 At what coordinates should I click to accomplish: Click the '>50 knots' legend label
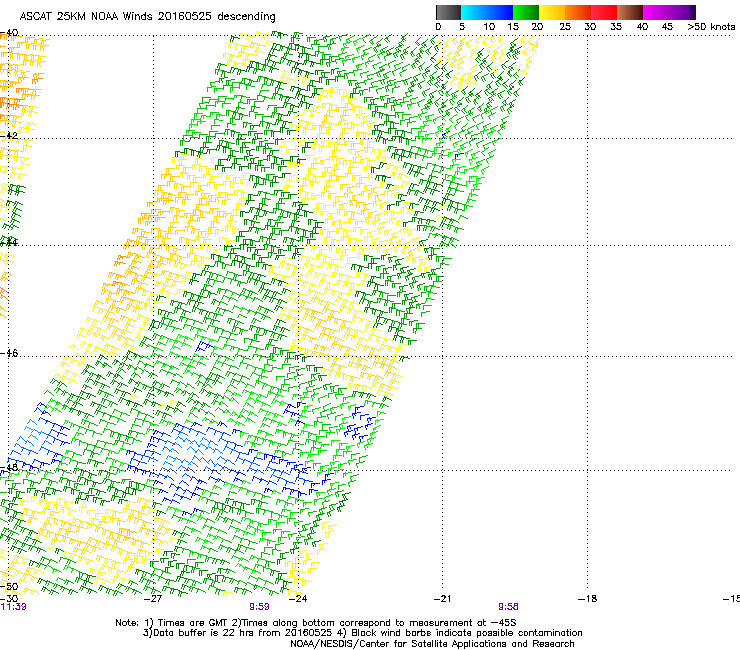click(711, 26)
